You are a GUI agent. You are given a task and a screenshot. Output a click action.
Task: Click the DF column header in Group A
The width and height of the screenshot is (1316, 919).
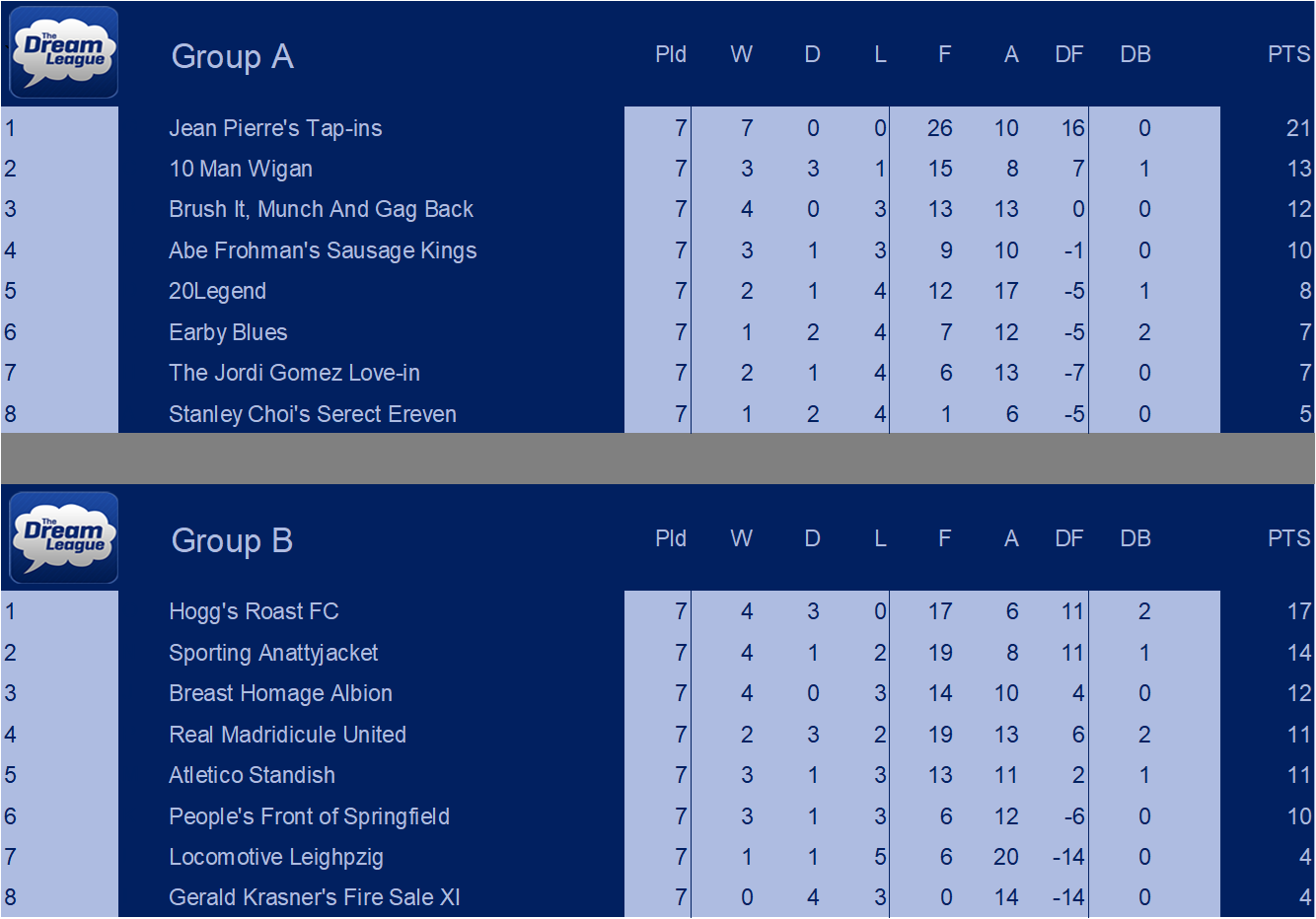[x=1069, y=54]
